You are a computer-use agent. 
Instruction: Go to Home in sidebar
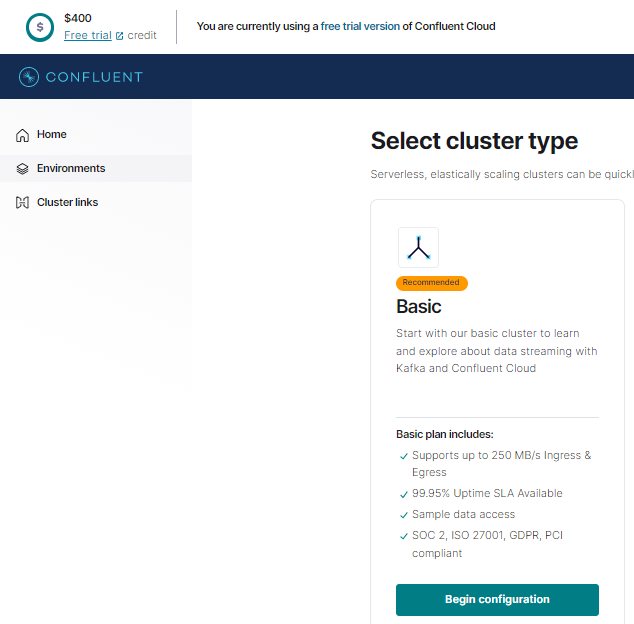pos(52,135)
